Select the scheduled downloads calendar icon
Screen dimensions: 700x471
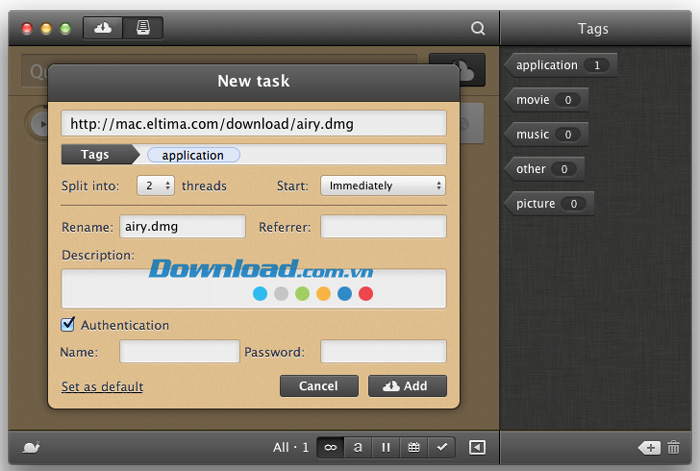click(x=412, y=447)
